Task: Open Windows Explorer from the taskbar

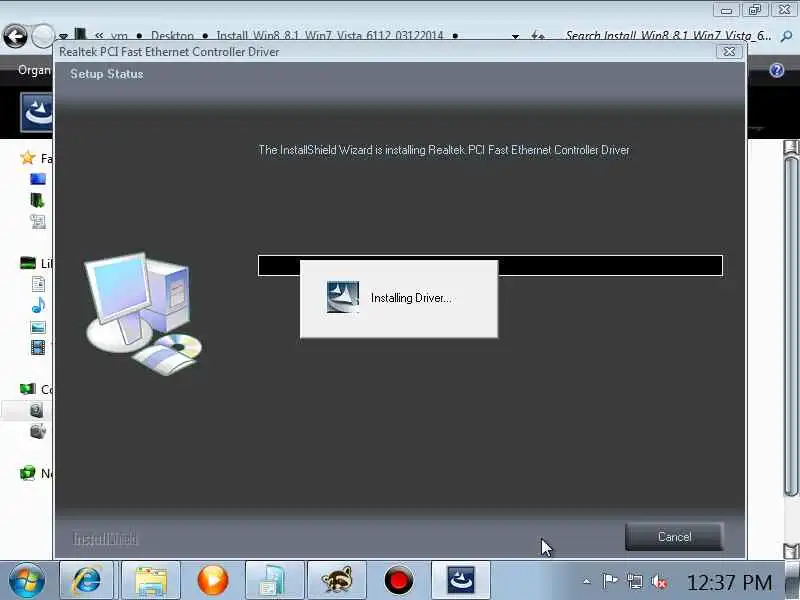Action: coord(151,580)
